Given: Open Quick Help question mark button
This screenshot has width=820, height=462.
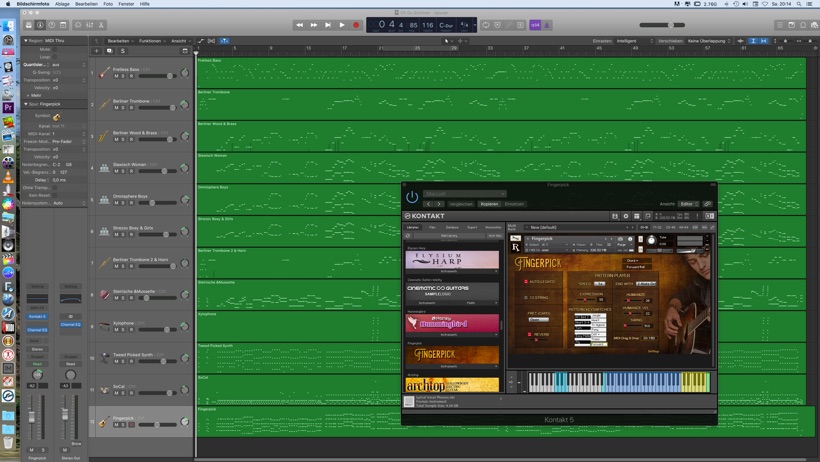Looking at the screenshot, I should pos(52,25).
